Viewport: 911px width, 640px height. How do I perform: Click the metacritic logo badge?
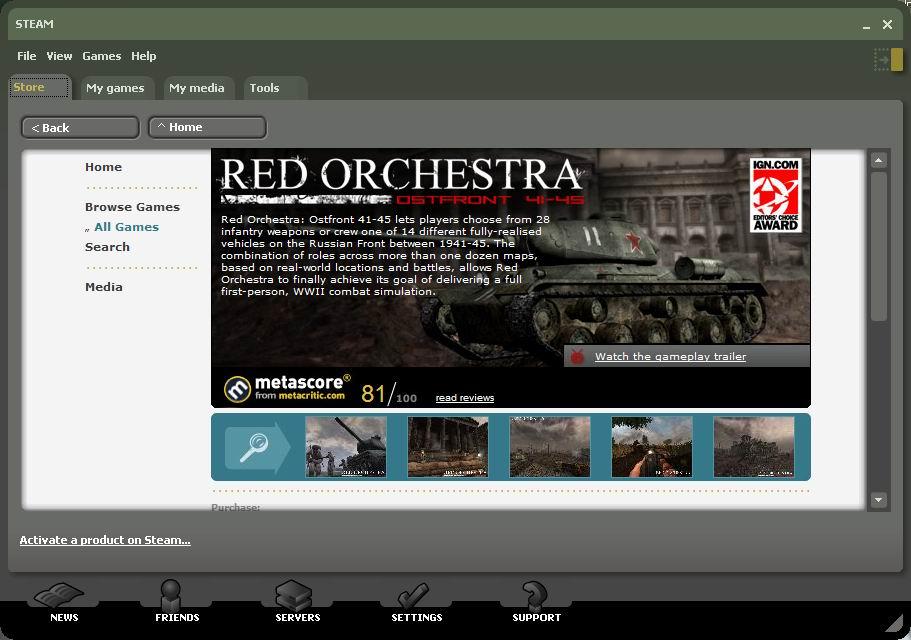[x=237, y=389]
